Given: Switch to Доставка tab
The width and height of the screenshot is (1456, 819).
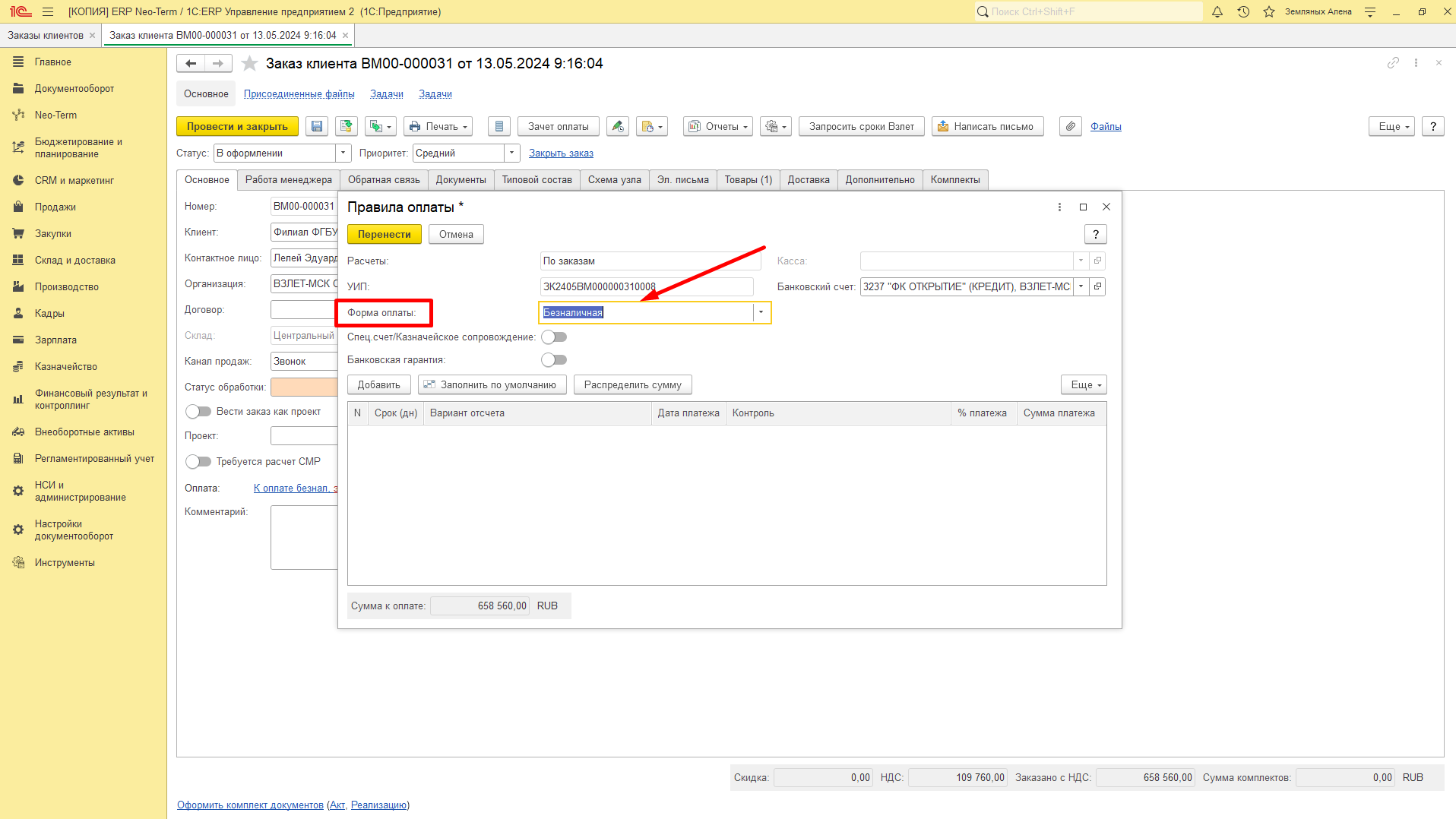Looking at the screenshot, I should pos(809,180).
